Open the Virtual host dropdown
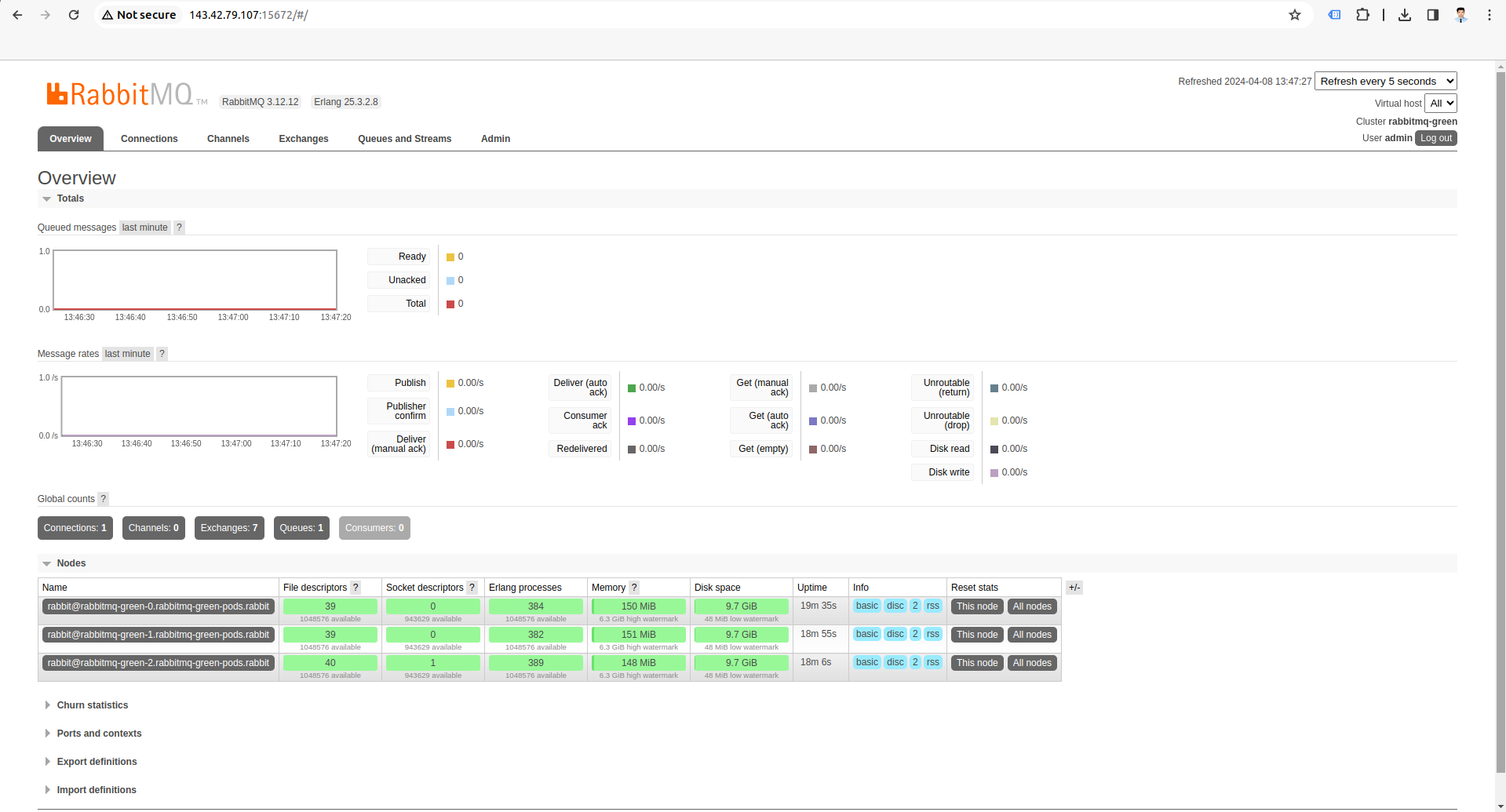Image resolution: width=1506 pixels, height=812 pixels. point(1440,104)
